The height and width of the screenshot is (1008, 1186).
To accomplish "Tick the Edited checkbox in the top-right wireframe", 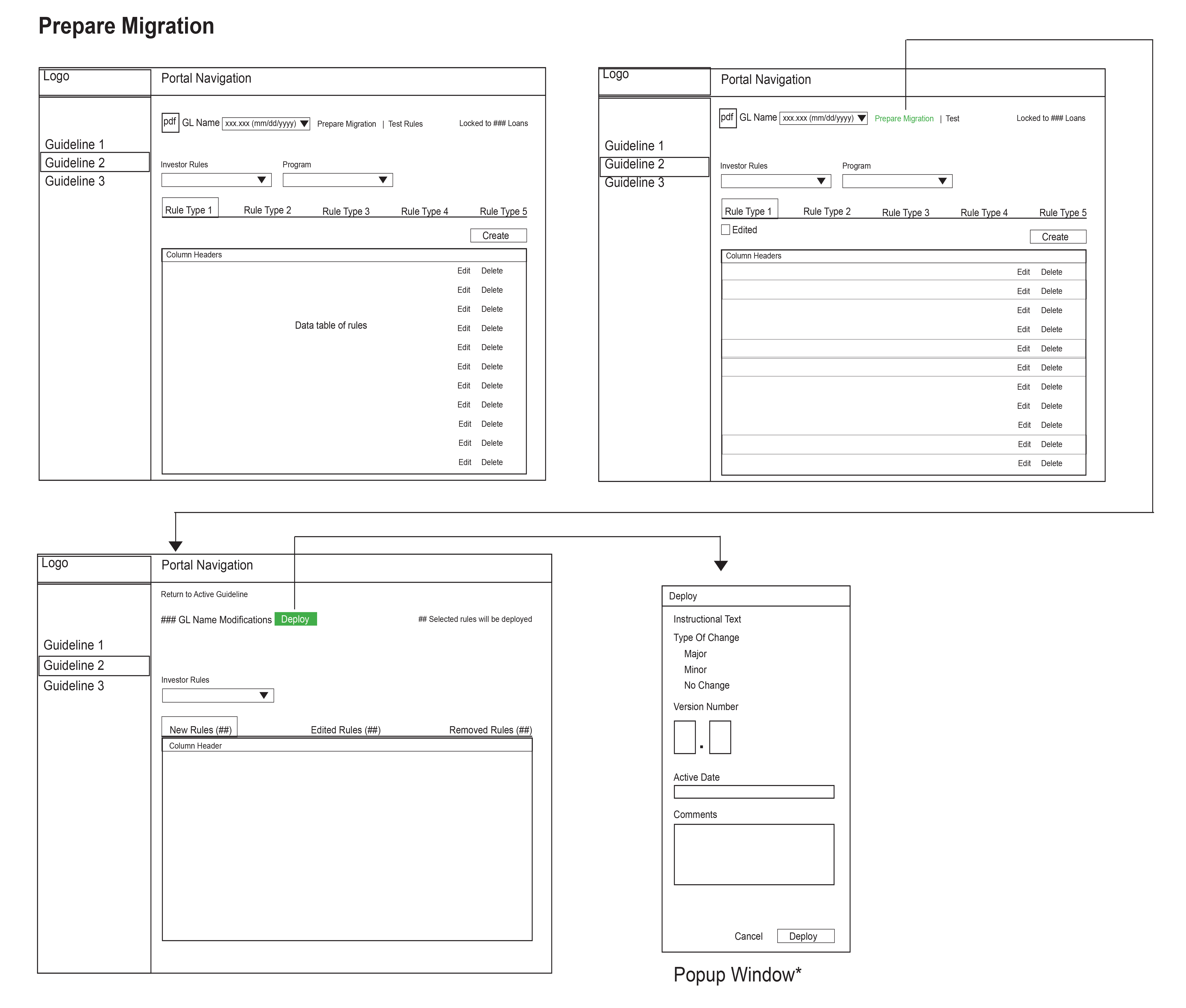I will click(x=726, y=230).
